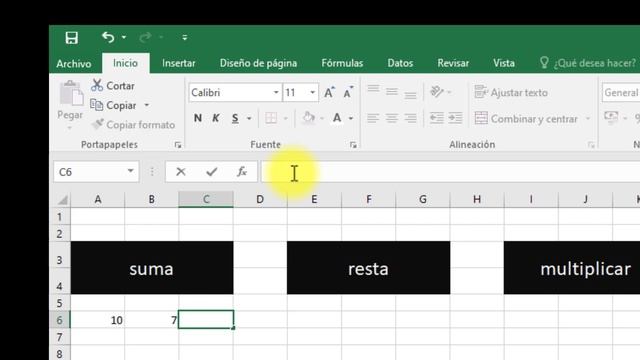640x360 pixels.
Task: Decrease font size with the small A icon
Action: coord(348,93)
